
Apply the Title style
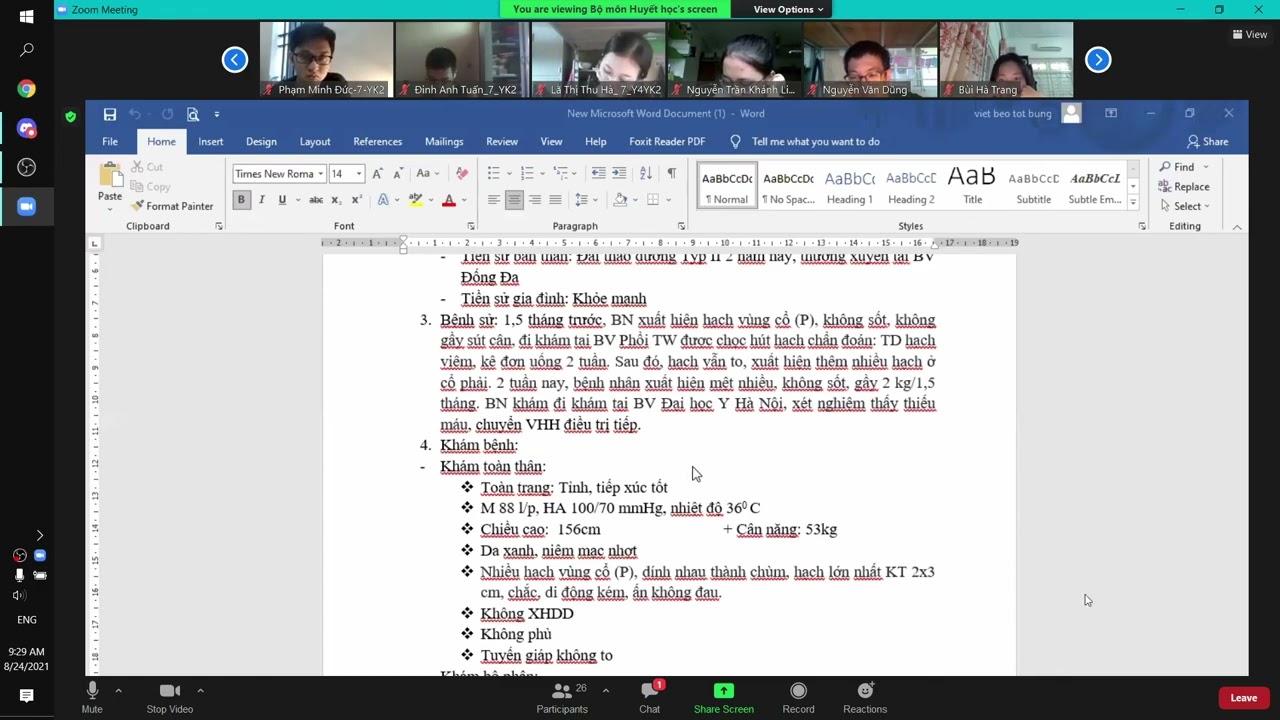pyautogui.click(x=972, y=186)
